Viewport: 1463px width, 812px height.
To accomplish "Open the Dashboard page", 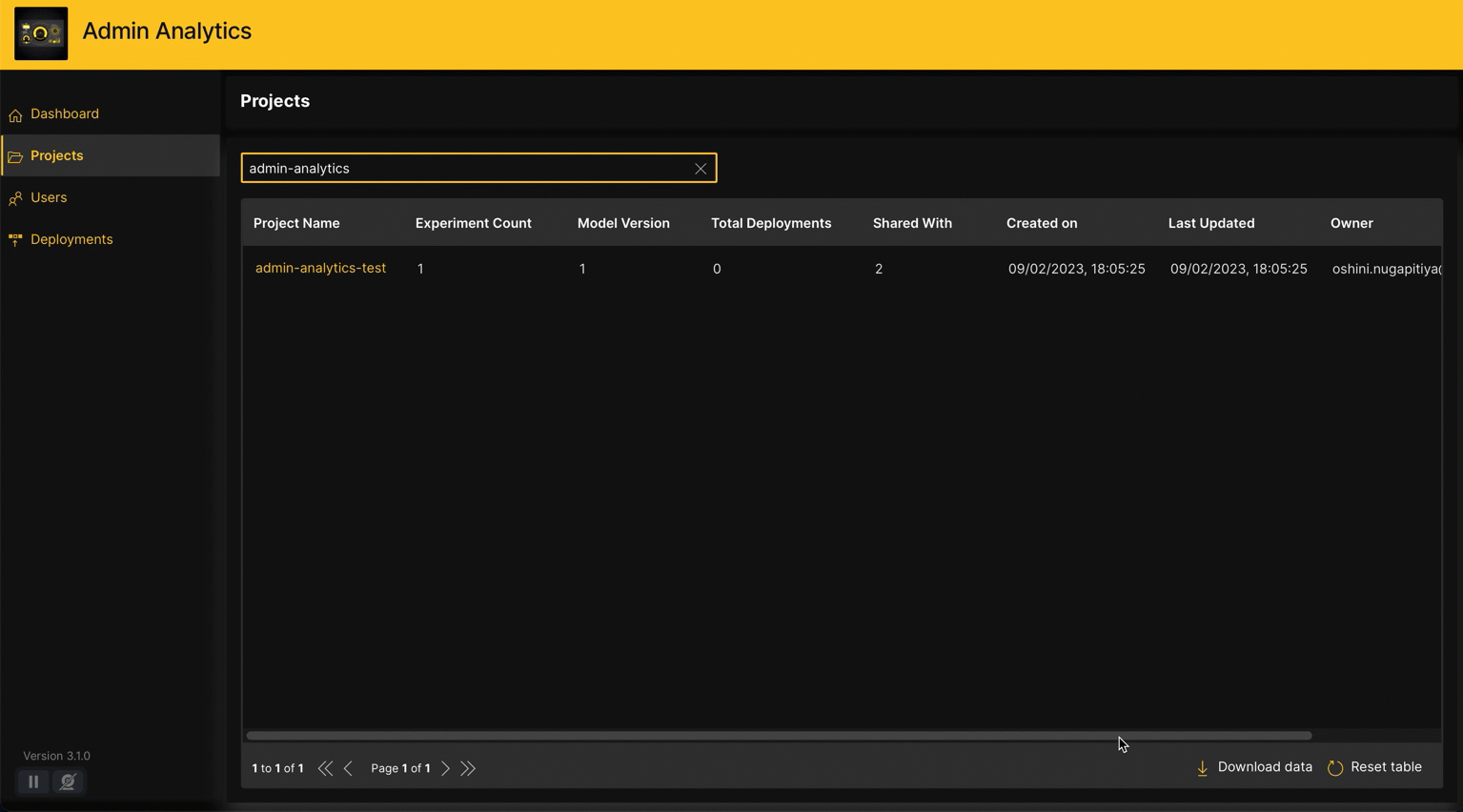I will point(64,113).
